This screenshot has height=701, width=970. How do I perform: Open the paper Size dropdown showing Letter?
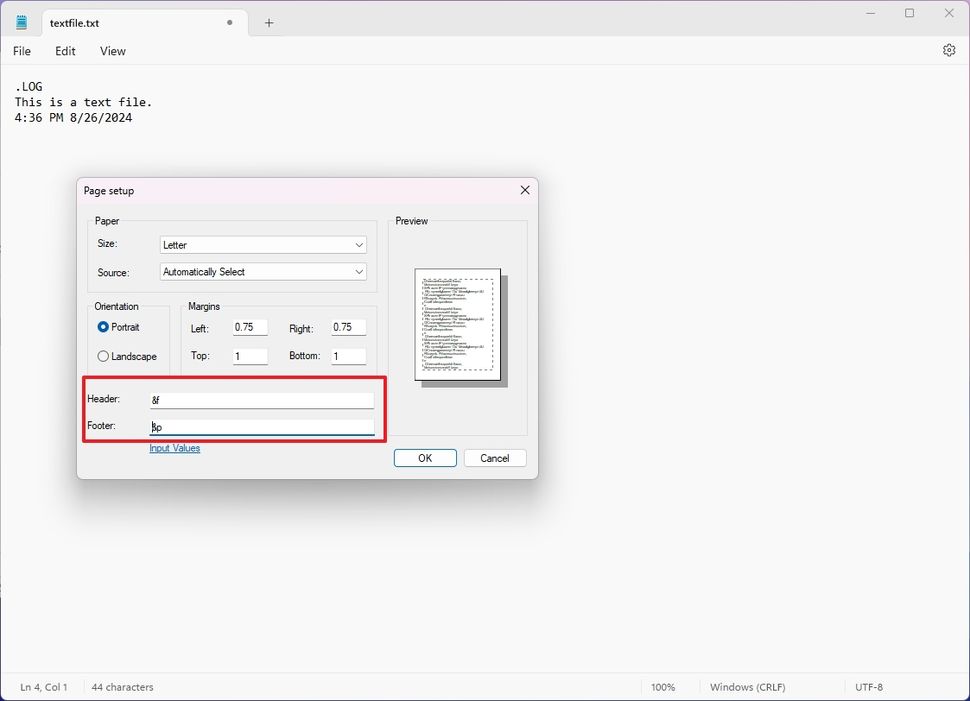point(262,244)
